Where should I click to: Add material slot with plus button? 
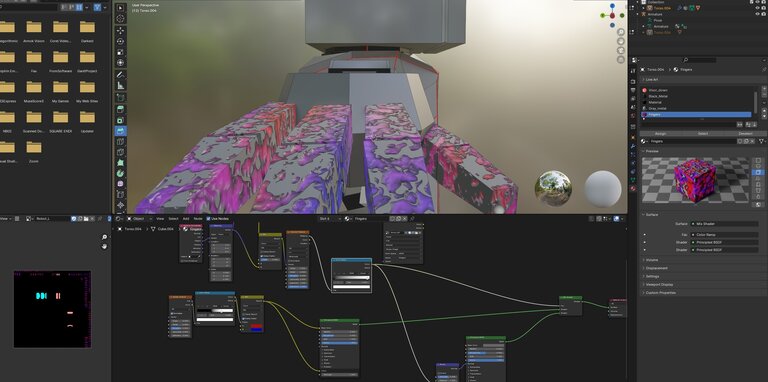764,89
